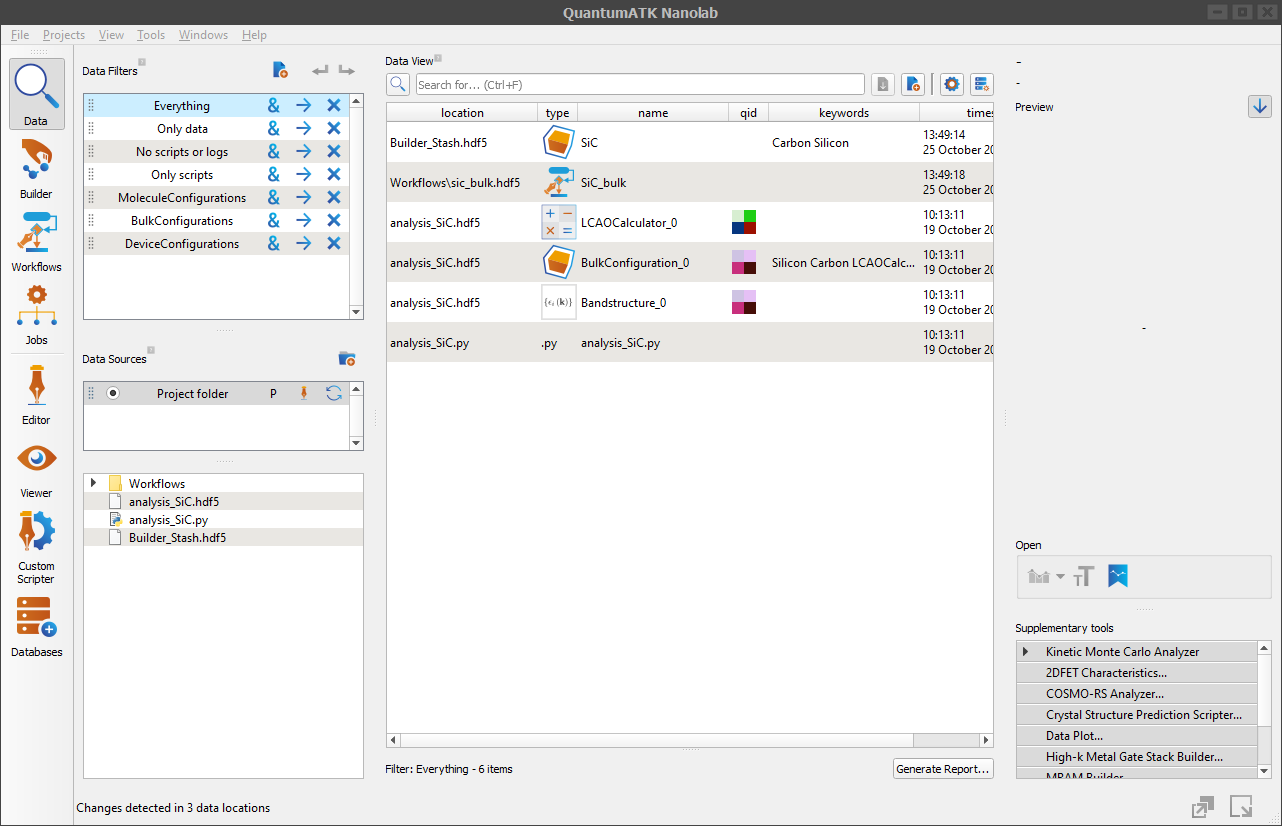Screen dimensions: 1282x826
Task: Add a new data source folder
Action: [347, 358]
